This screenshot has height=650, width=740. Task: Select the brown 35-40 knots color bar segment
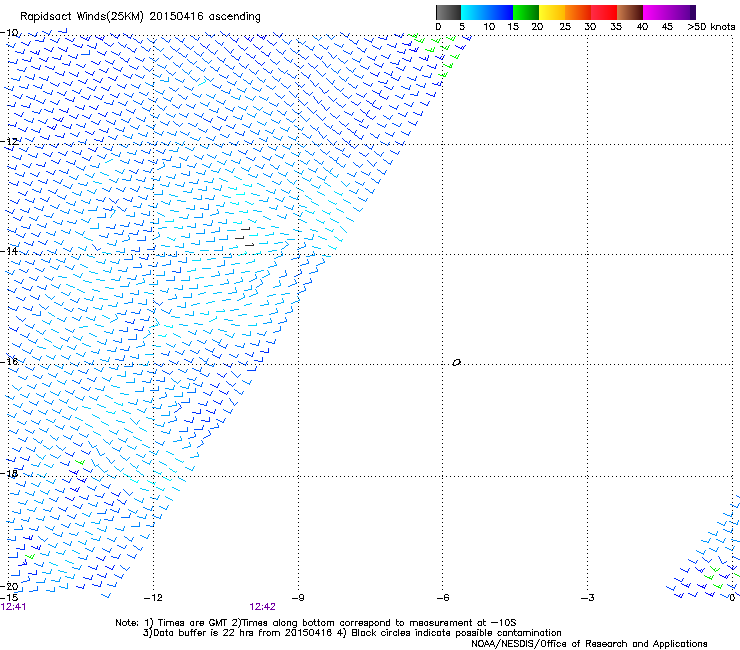(x=630, y=12)
